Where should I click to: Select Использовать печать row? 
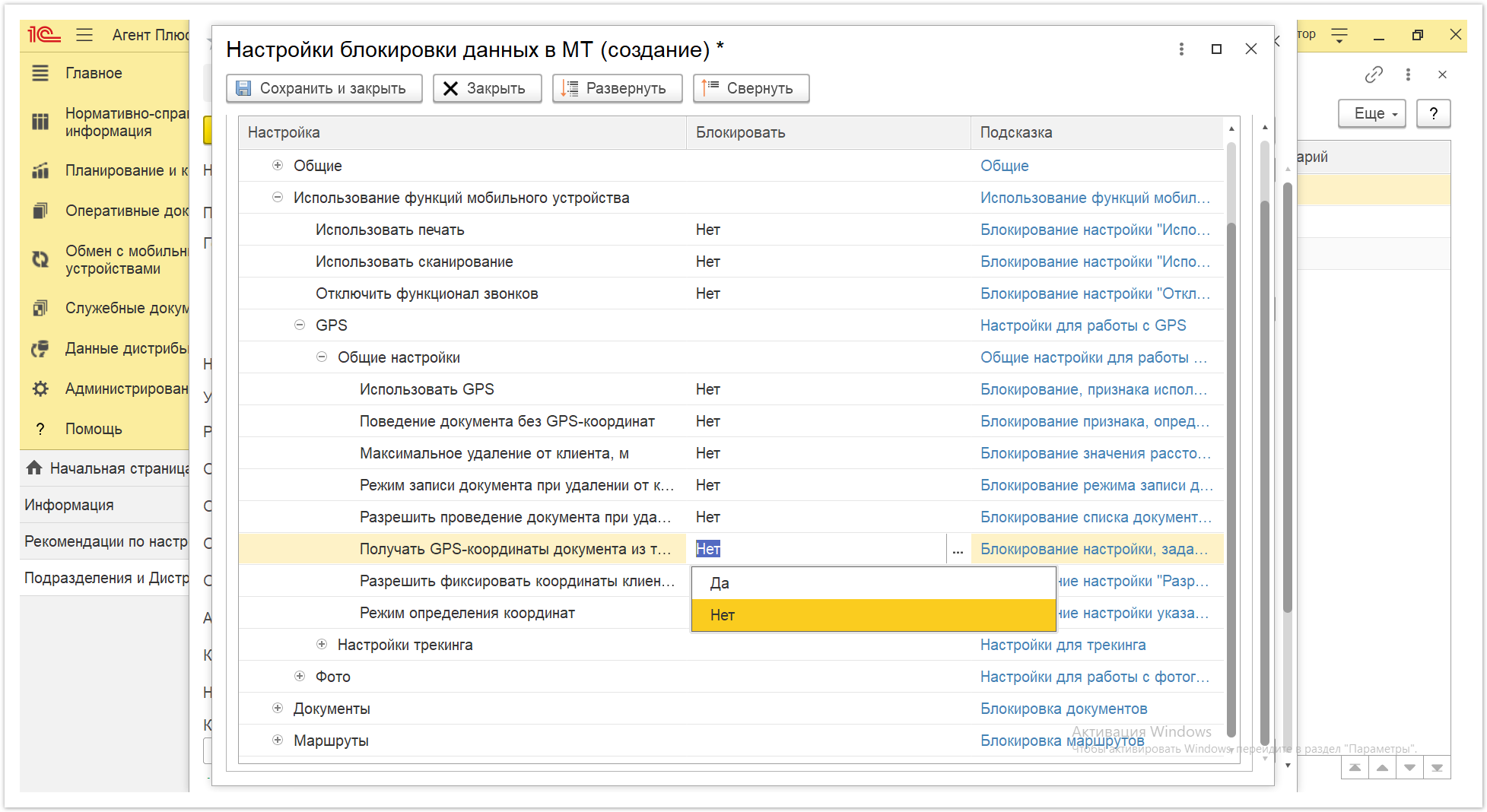click(x=730, y=230)
